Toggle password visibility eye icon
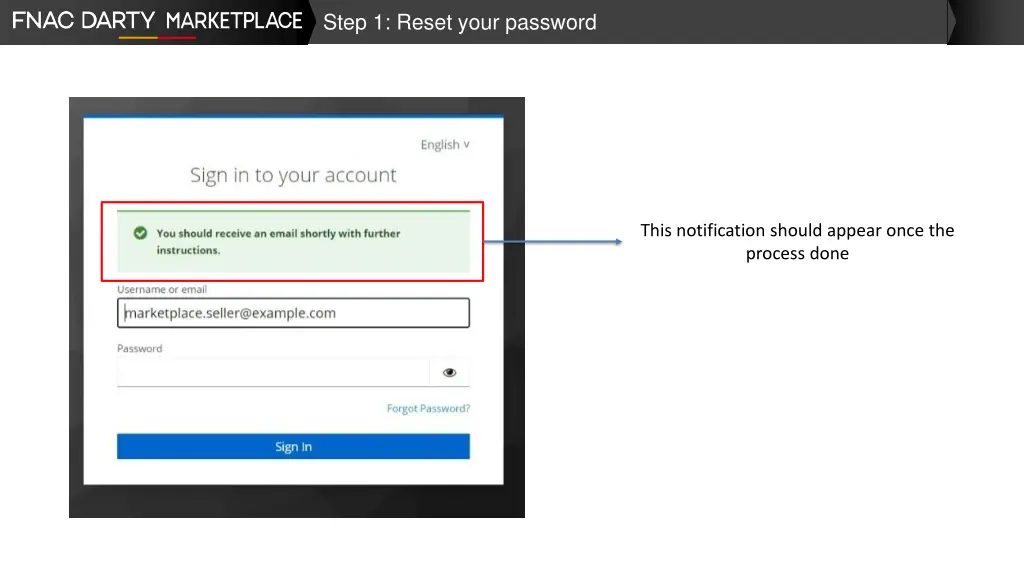 tap(449, 373)
